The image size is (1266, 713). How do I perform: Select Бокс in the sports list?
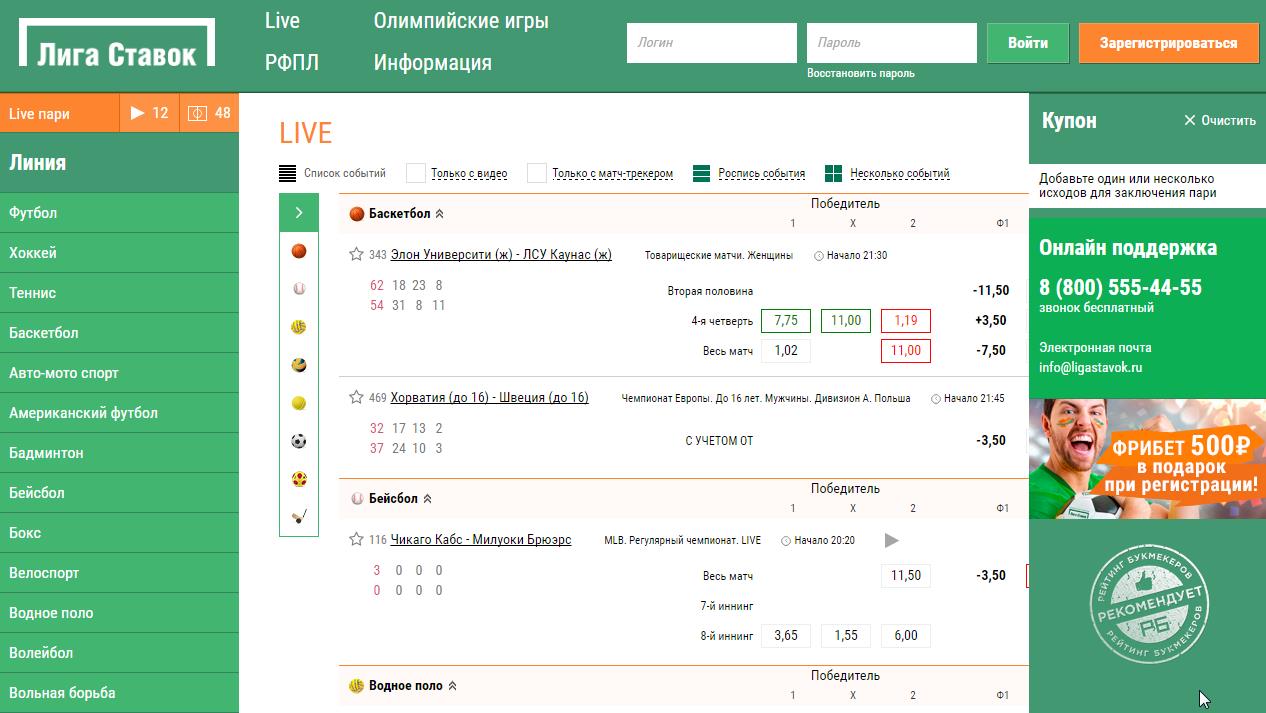point(119,533)
